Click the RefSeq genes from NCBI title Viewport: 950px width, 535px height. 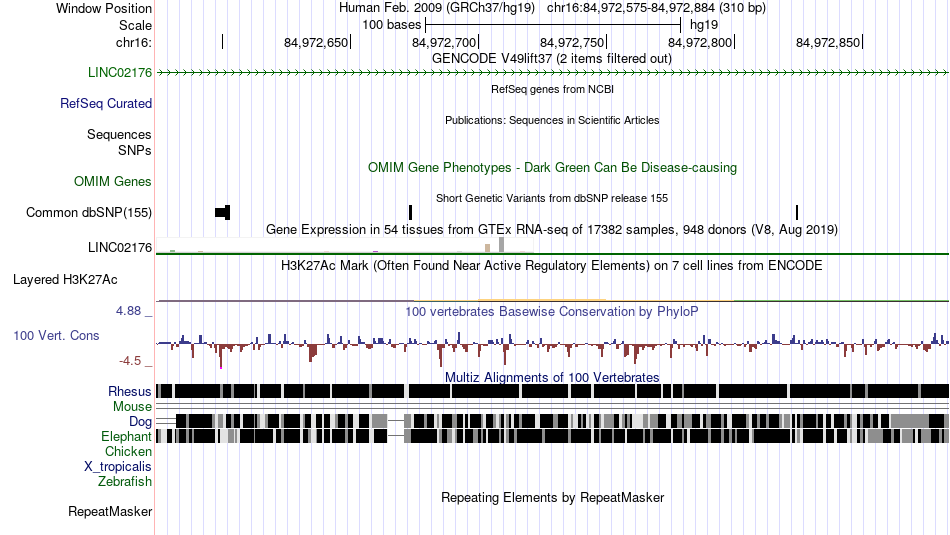coord(552,90)
